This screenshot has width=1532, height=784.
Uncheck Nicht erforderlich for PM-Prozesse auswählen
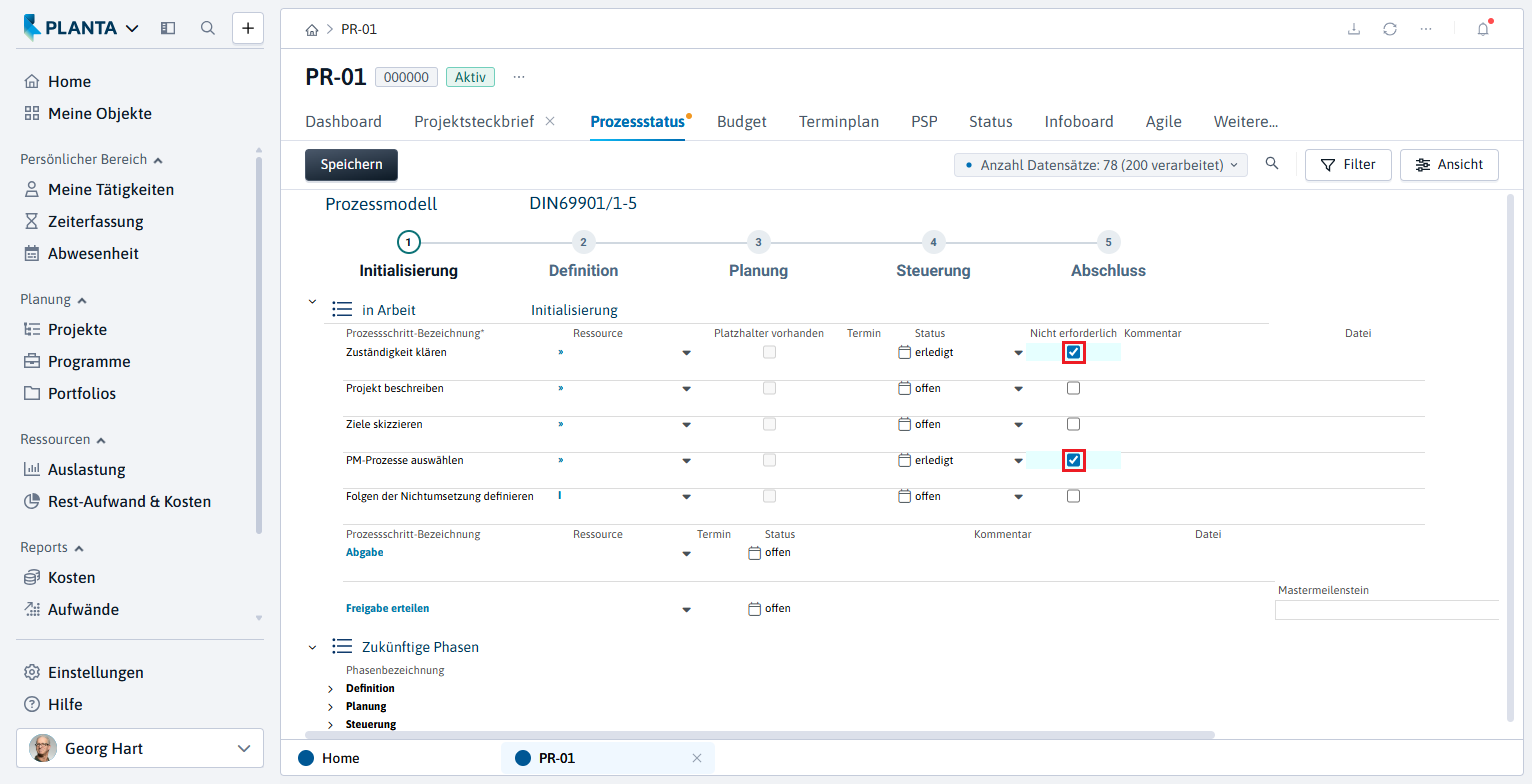pos(1073,460)
